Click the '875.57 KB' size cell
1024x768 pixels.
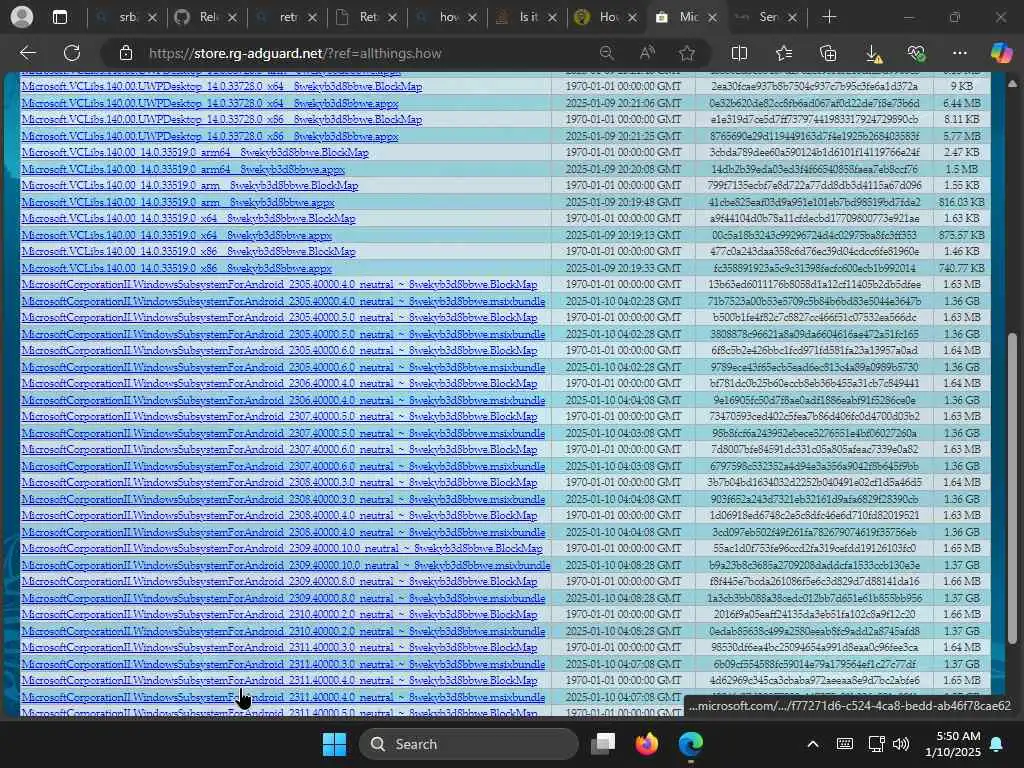pos(961,235)
